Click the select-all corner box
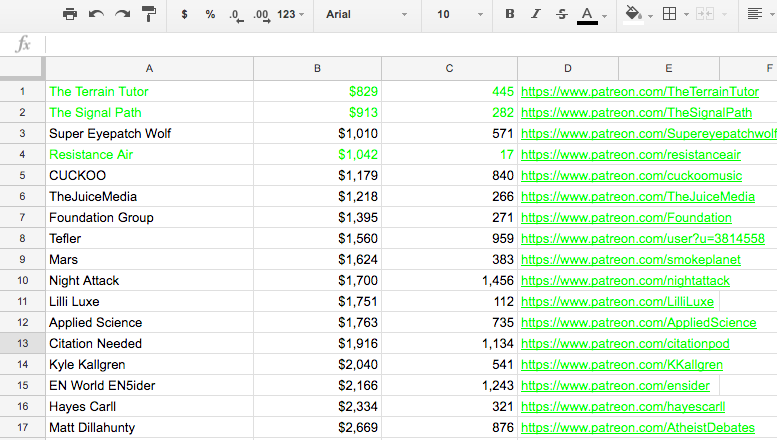Viewport: 777px width, 440px height. pyautogui.click(x=22, y=68)
